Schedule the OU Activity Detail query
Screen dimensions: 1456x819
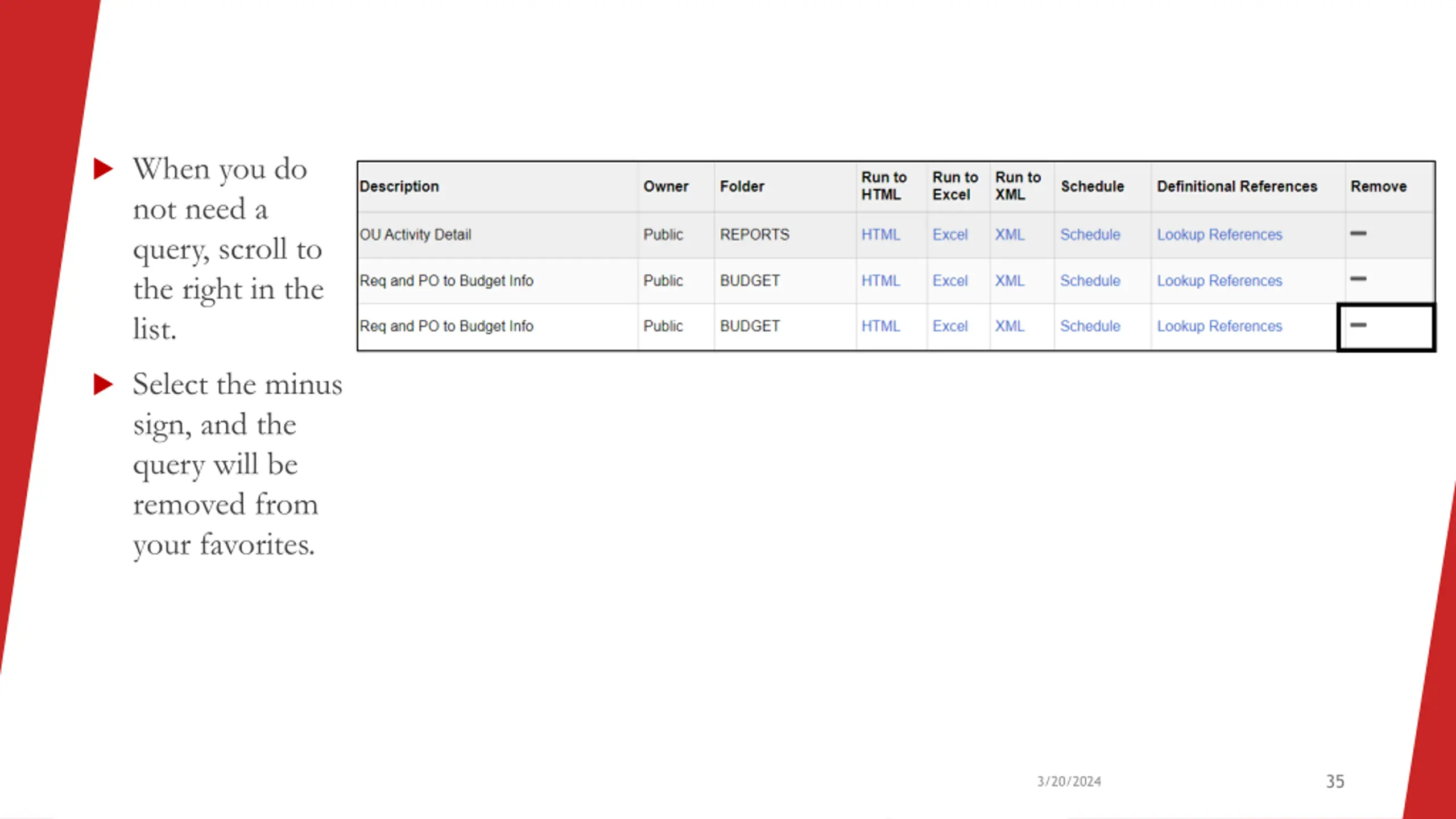(x=1090, y=234)
